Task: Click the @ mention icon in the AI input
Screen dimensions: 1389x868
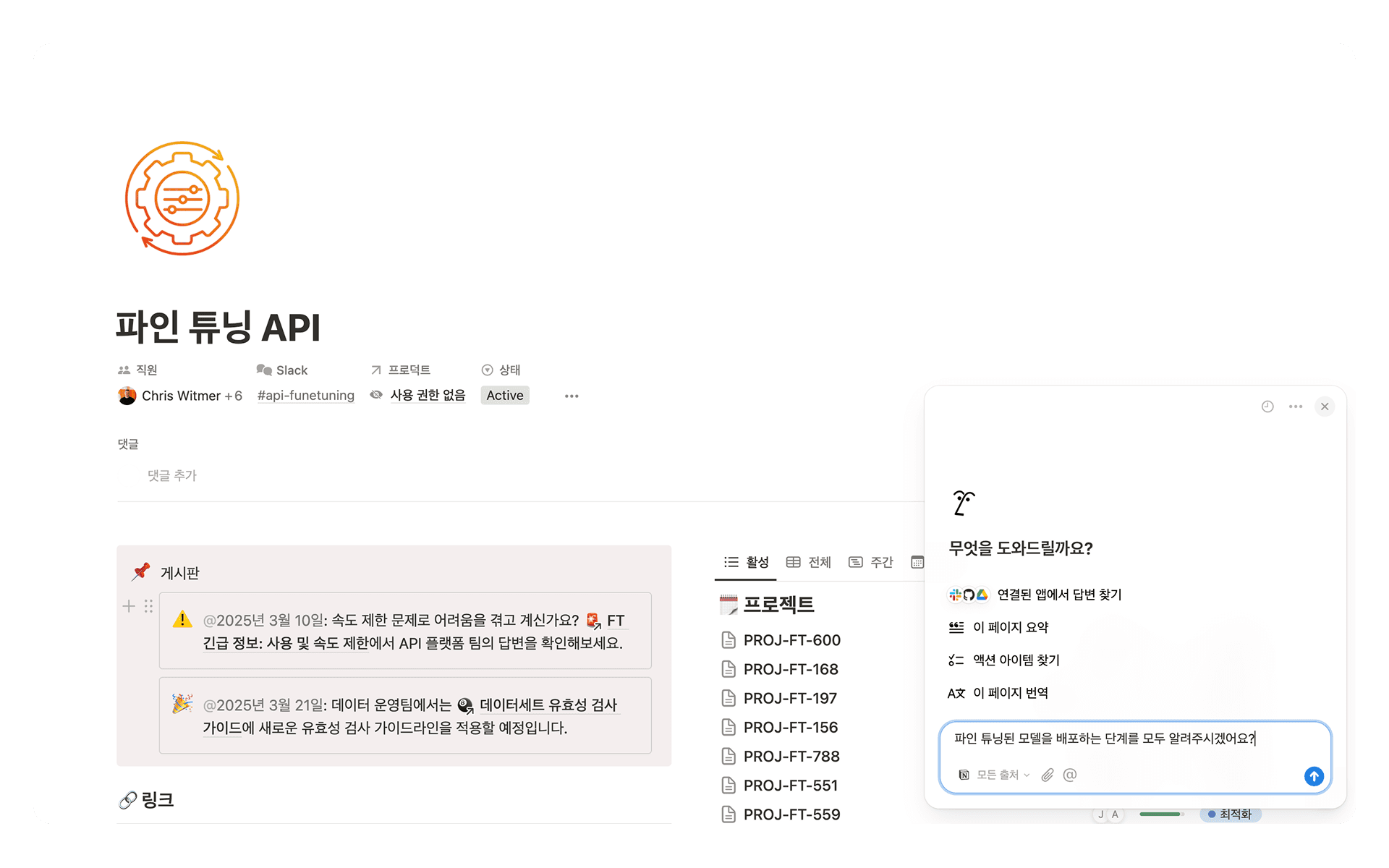Action: [x=1070, y=775]
